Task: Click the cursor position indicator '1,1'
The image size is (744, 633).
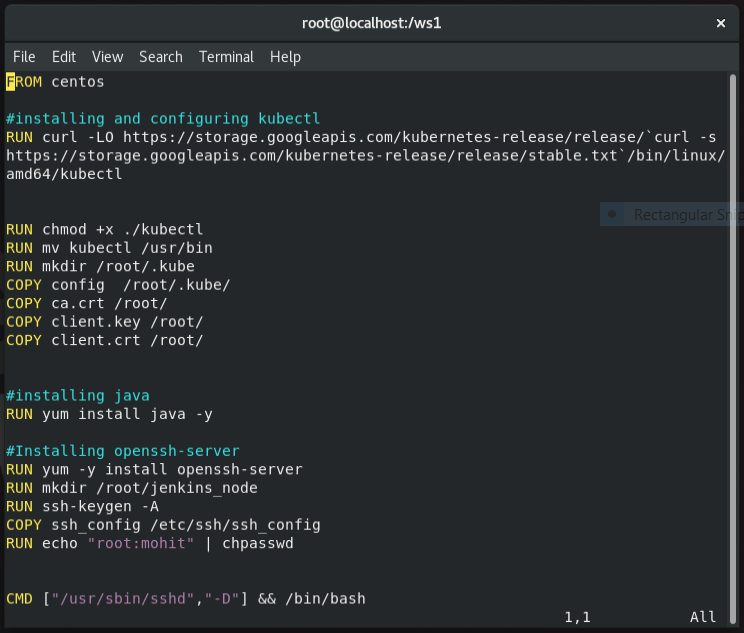Action: 577,617
